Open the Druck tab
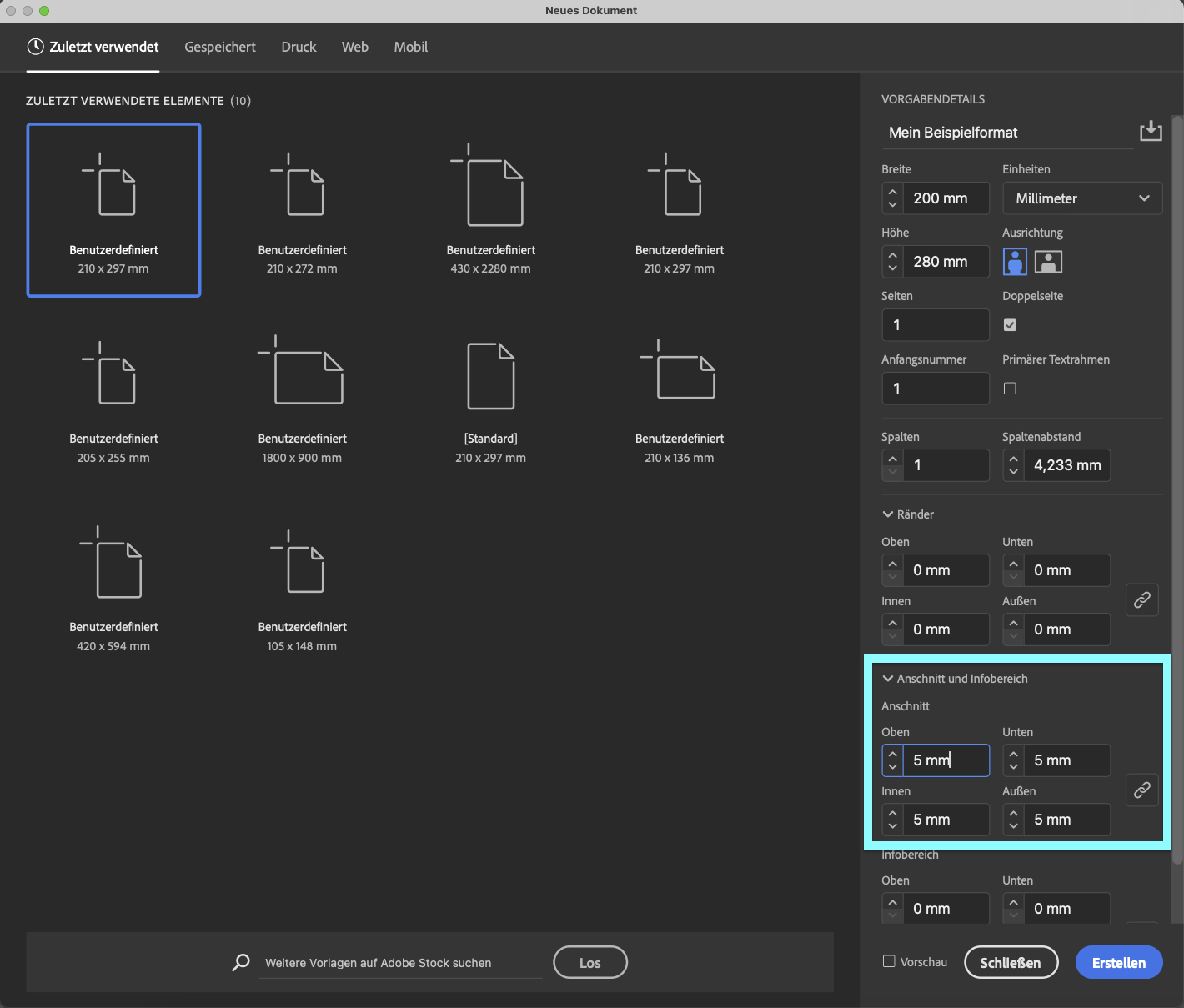Viewport: 1184px width, 1008px height. click(299, 47)
